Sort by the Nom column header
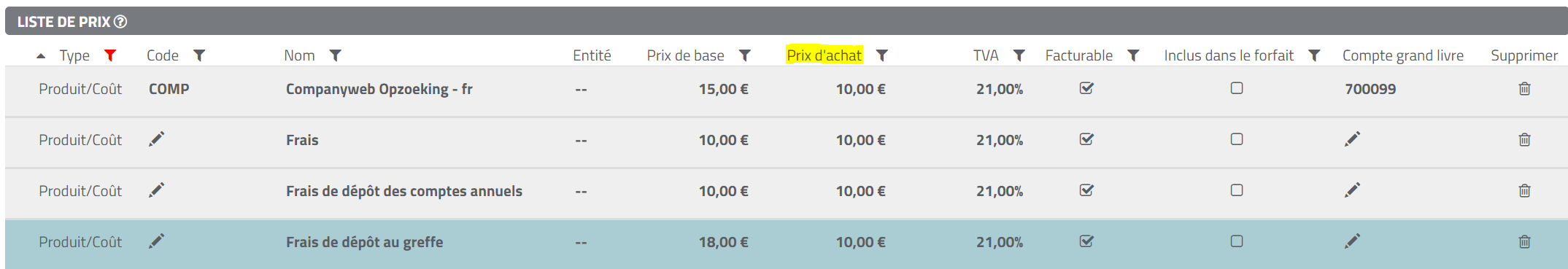The image size is (1568, 269). tap(299, 55)
